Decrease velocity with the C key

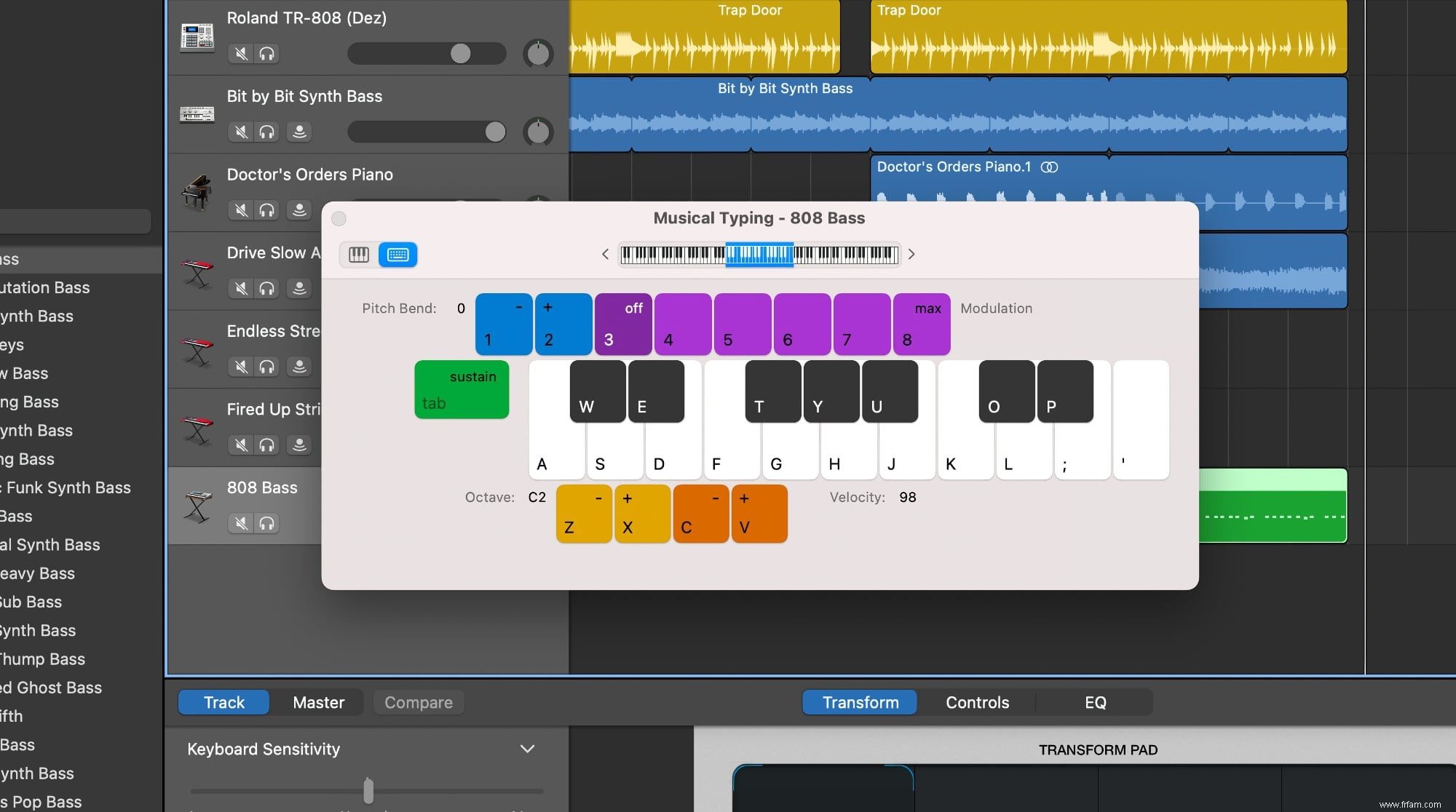coord(701,514)
